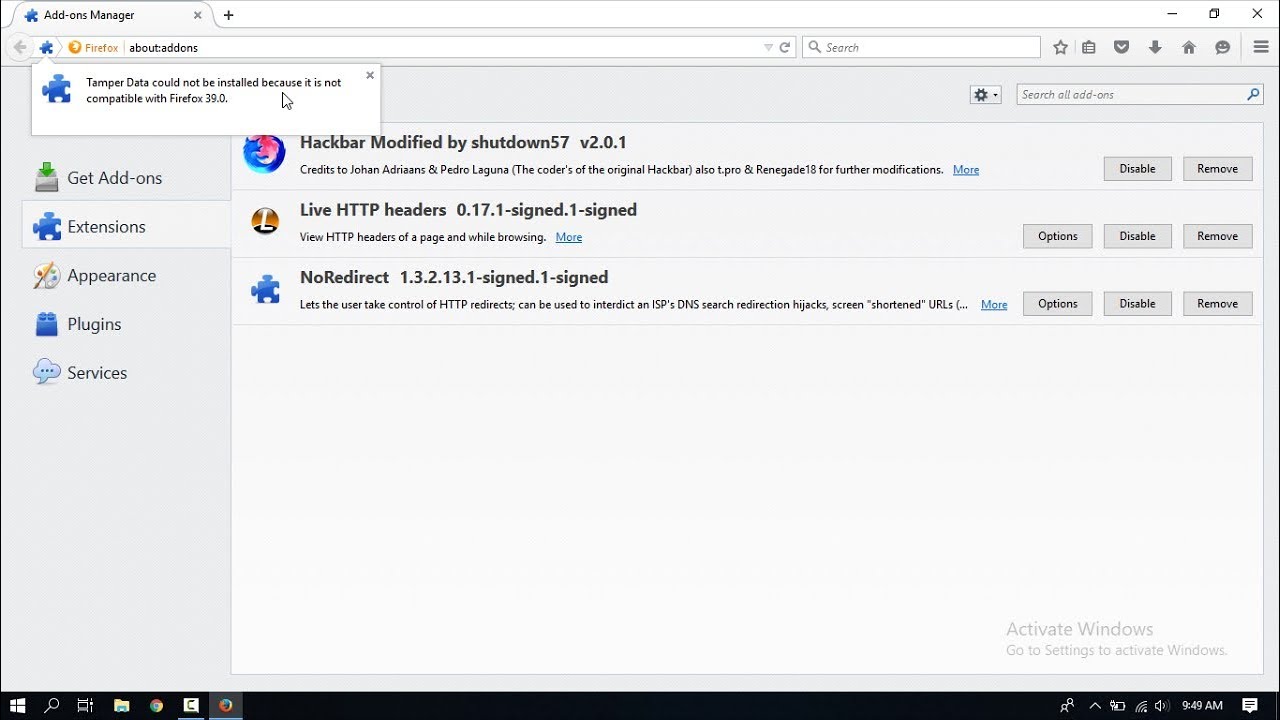
Task: Click More link for NoRedirect
Action: pyautogui.click(x=994, y=305)
